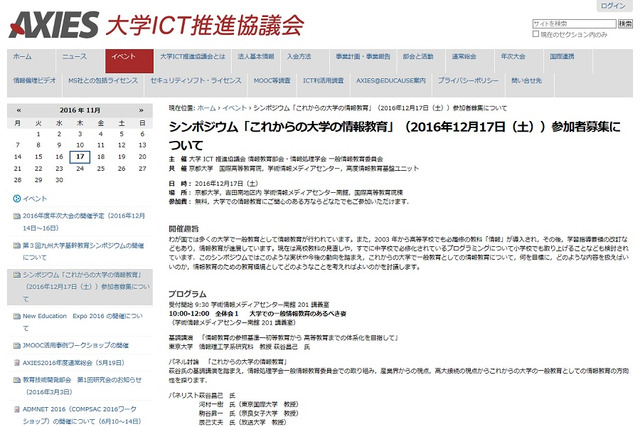Click folder icon beside 第3回九州大学基幹教育シンポジウム
Viewport: 640px width, 426px height.
(x=17, y=246)
